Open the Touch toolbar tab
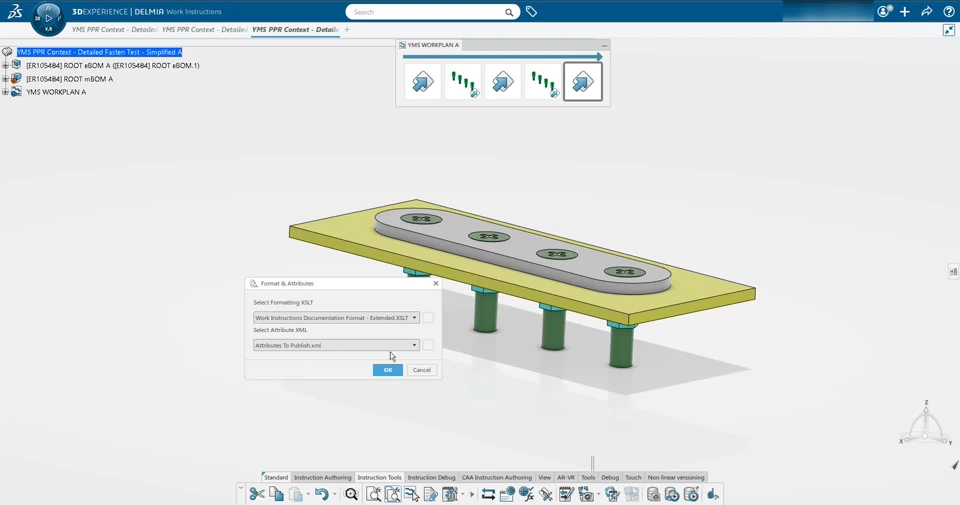The image size is (960, 505). click(633, 477)
